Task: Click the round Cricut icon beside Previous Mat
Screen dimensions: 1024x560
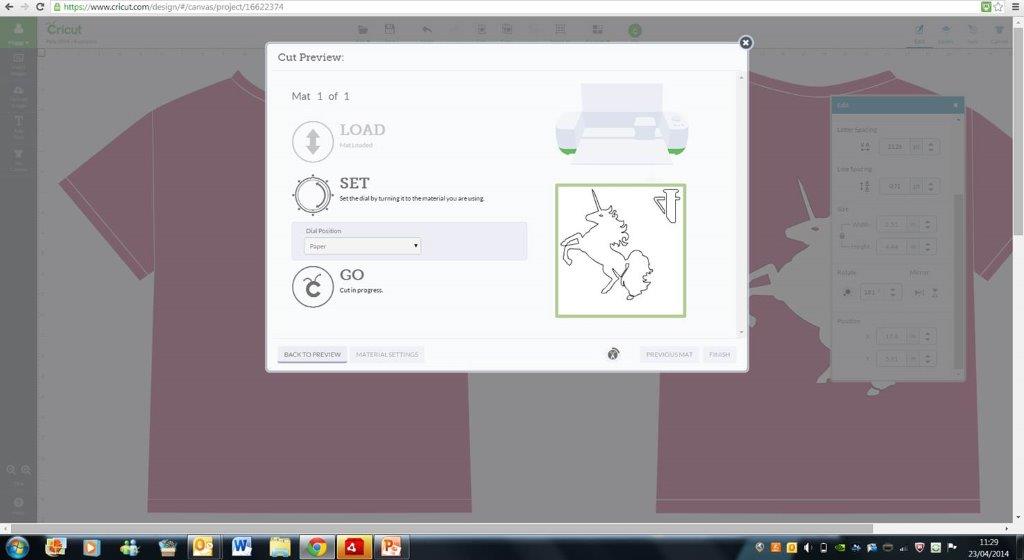Action: pyautogui.click(x=613, y=354)
